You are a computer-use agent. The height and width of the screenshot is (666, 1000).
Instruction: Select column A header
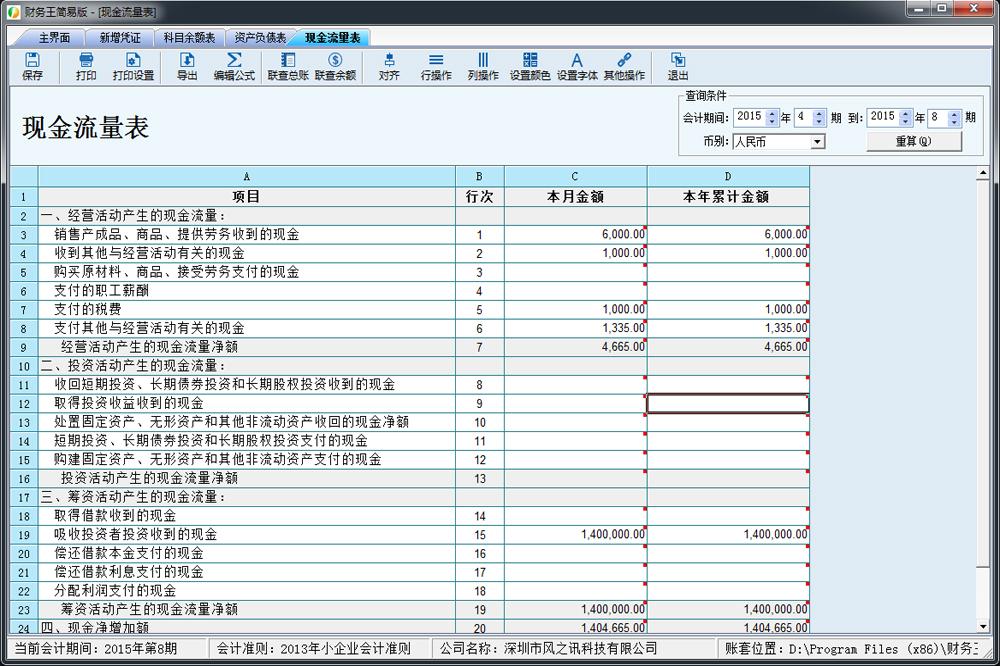point(247,177)
